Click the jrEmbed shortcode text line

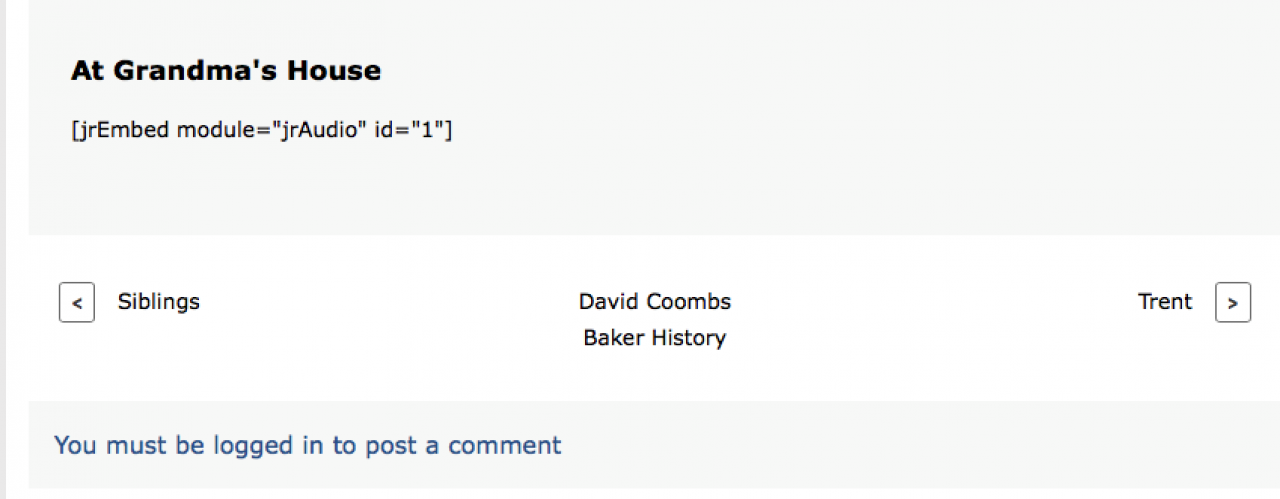[x=262, y=131]
